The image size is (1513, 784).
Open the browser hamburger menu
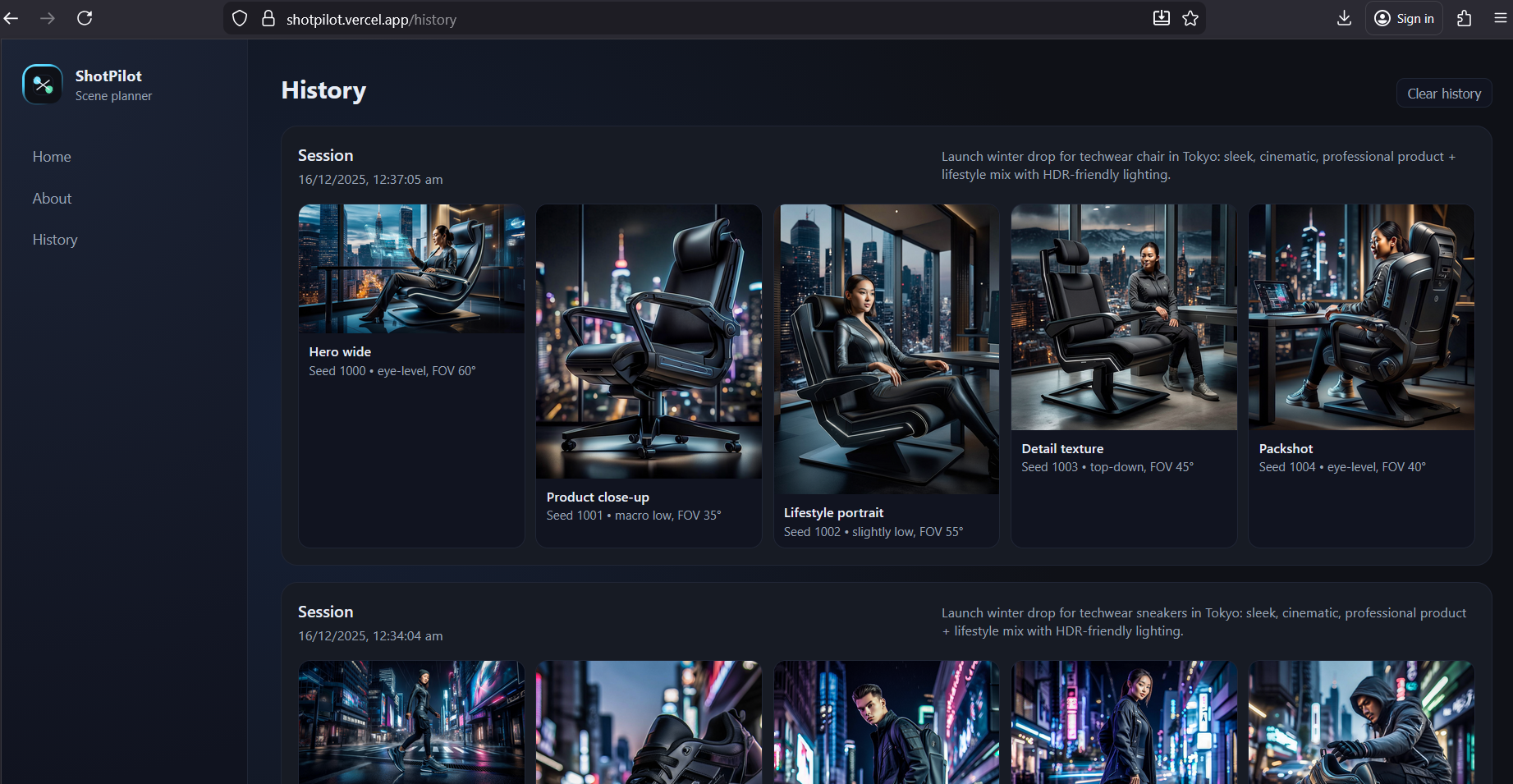(1500, 18)
